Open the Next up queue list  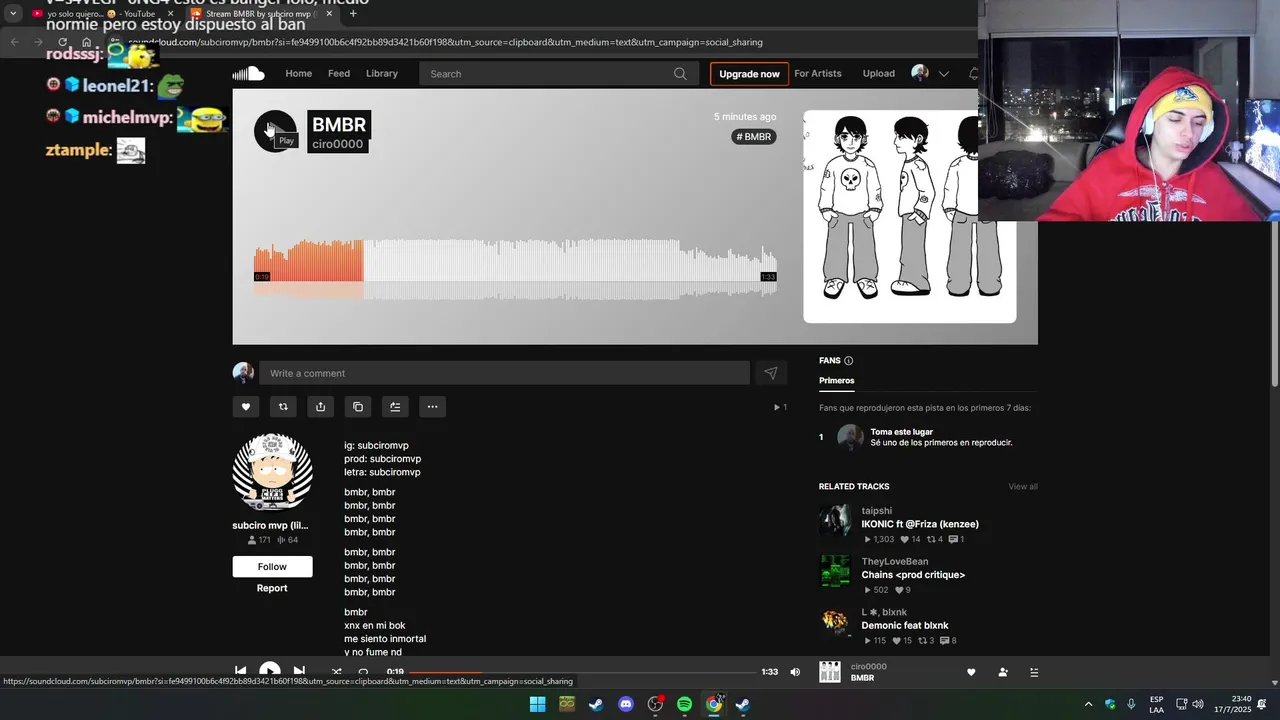point(1034,673)
